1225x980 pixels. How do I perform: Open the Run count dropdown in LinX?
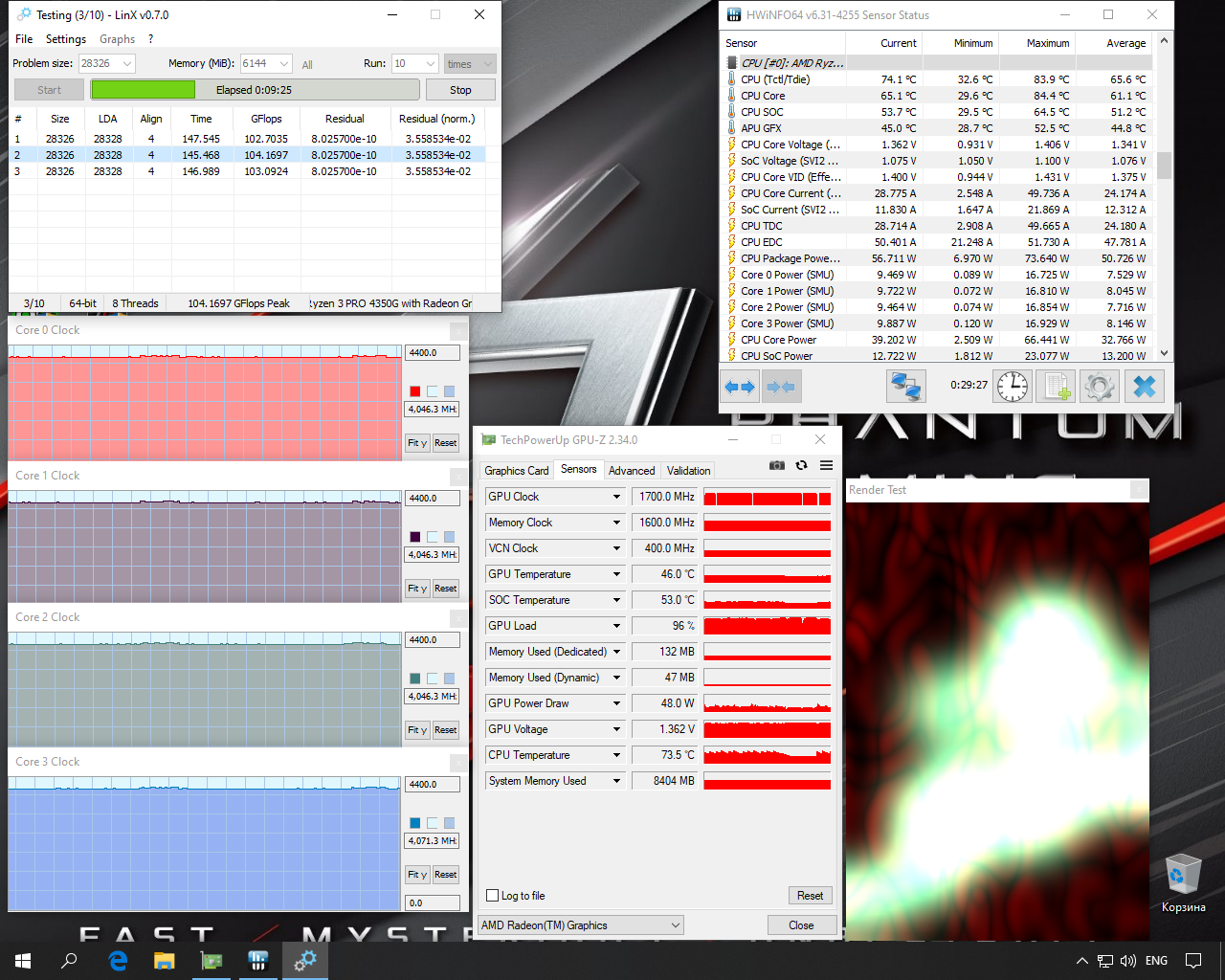[x=431, y=64]
